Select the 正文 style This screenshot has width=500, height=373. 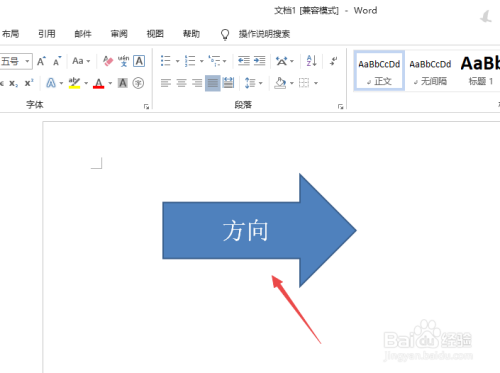(x=379, y=71)
